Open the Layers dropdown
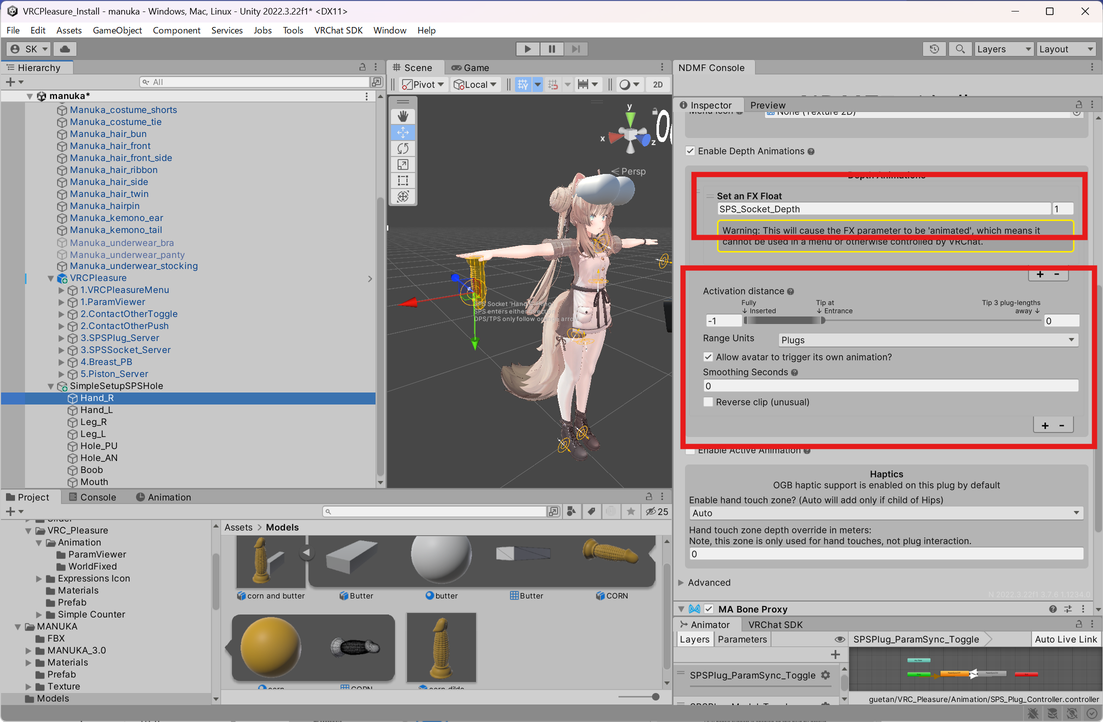 coord(1004,49)
